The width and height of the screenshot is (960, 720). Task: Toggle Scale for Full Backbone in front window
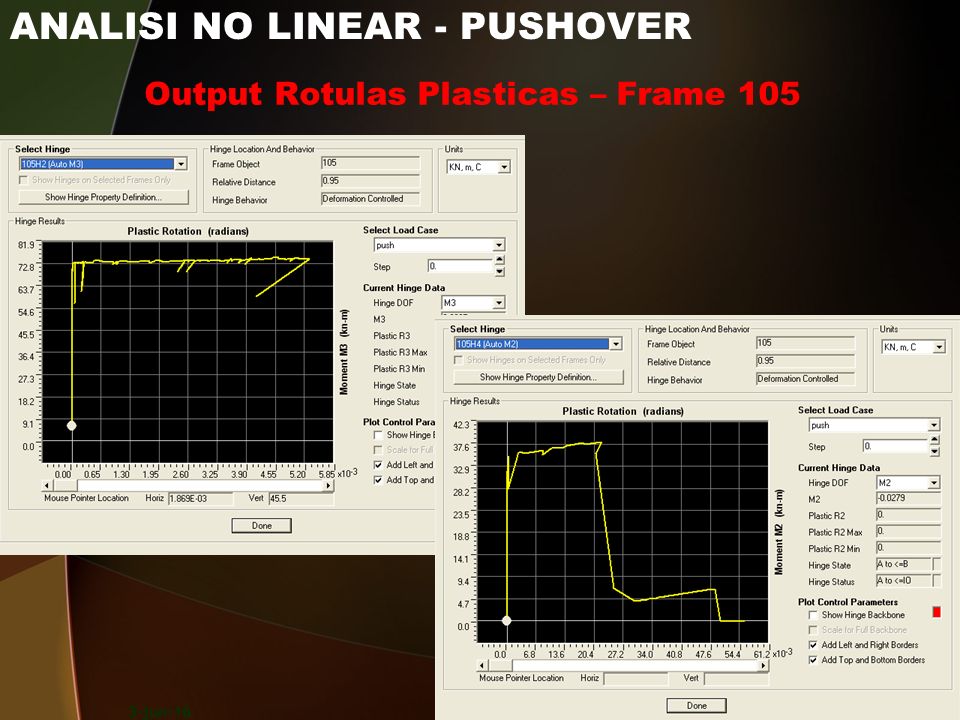click(x=813, y=629)
